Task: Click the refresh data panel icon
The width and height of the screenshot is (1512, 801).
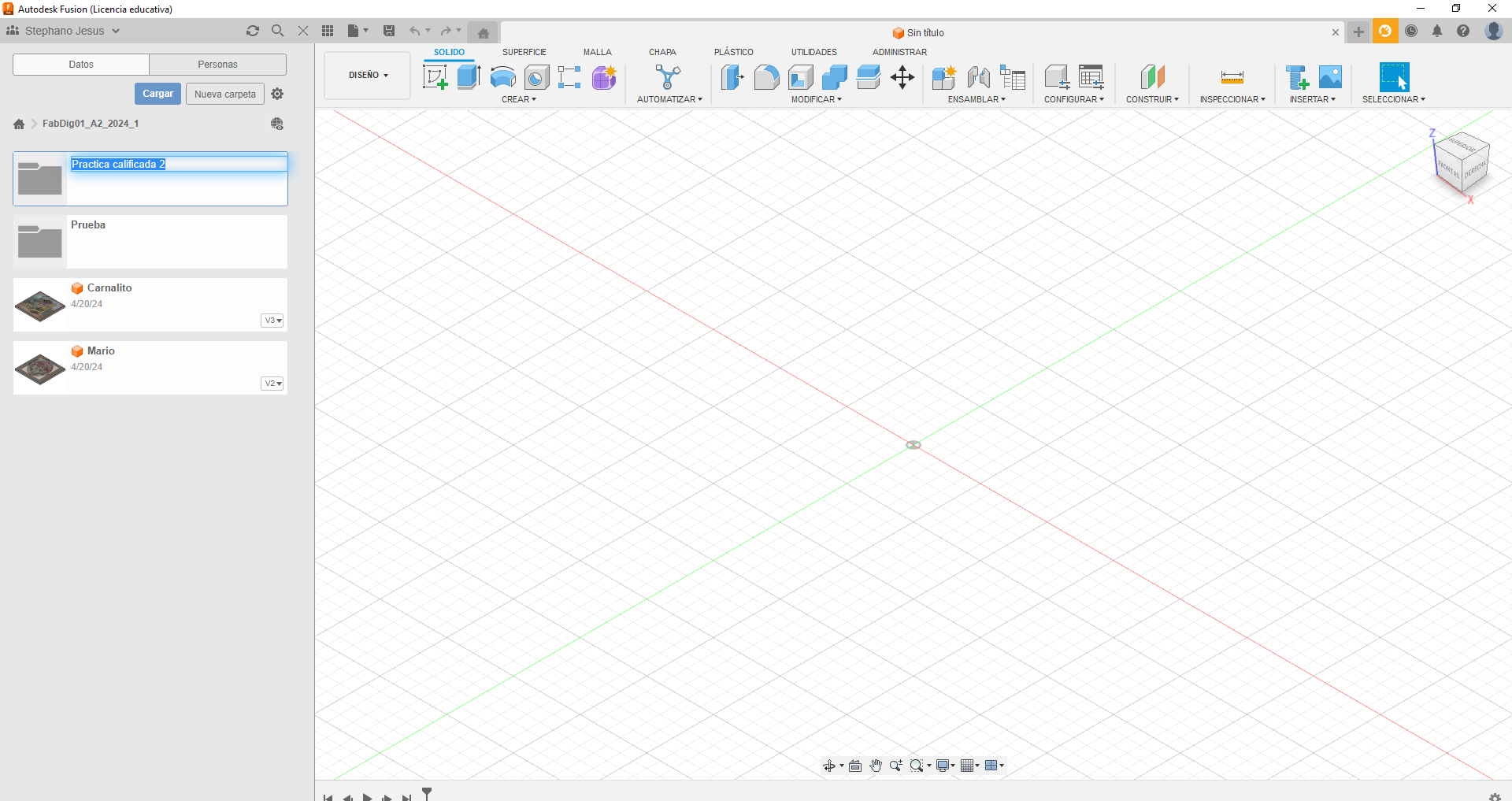Action: [x=253, y=31]
